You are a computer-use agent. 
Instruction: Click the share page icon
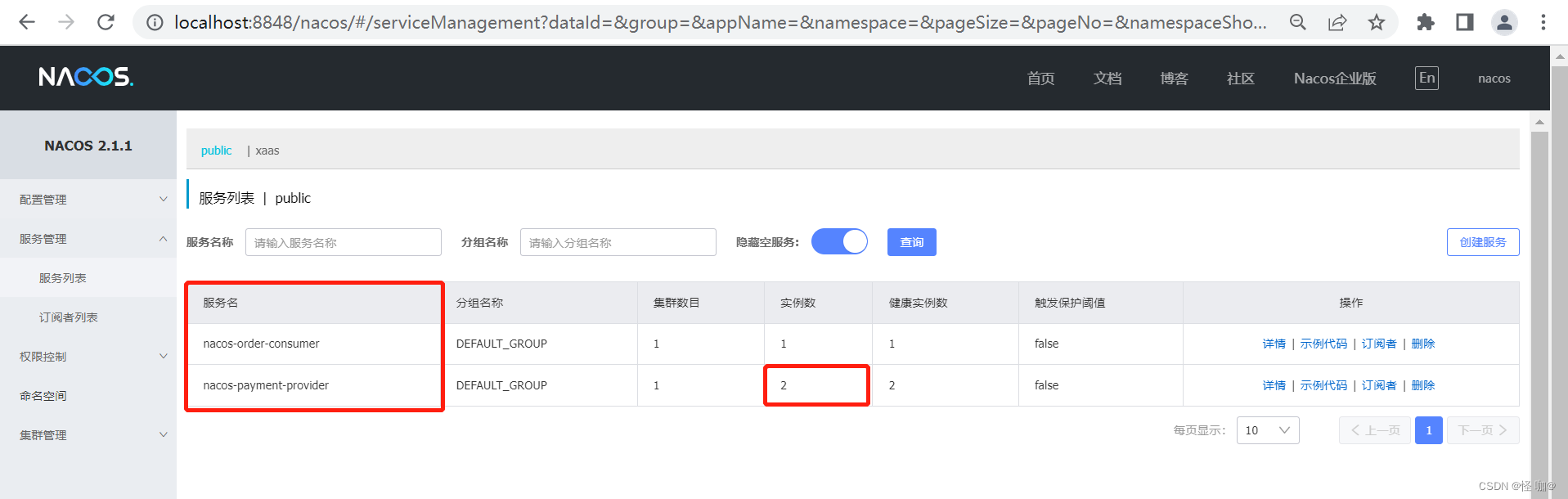coord(1337,22)
